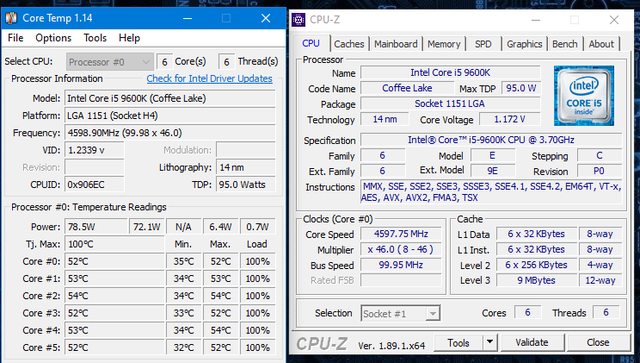Screen dimensions: 640x363
Task: Click the Core #3 load value 100%
Action: coord(258,313)
